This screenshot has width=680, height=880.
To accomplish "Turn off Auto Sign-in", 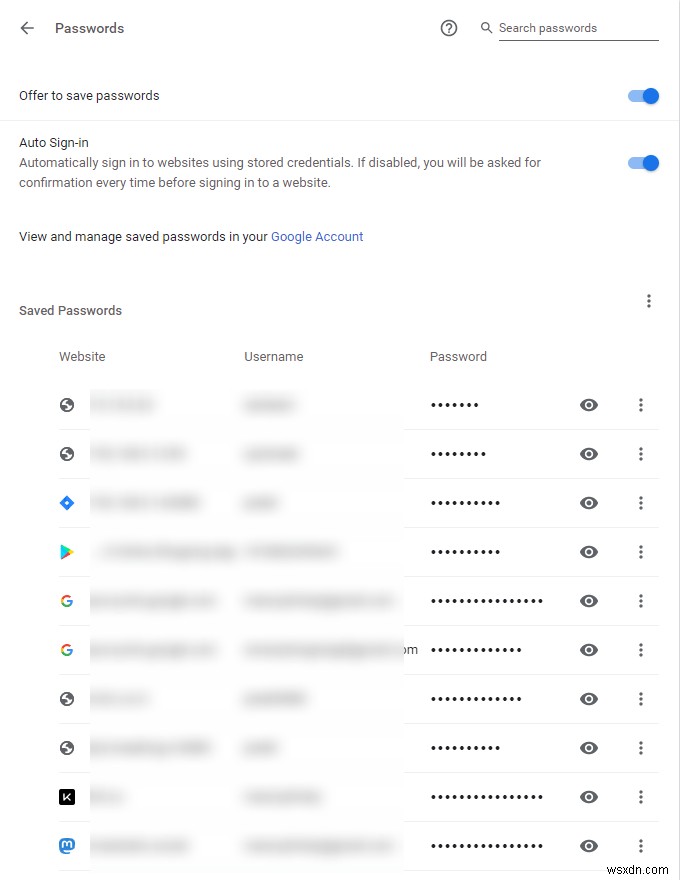I will [643, 163].
